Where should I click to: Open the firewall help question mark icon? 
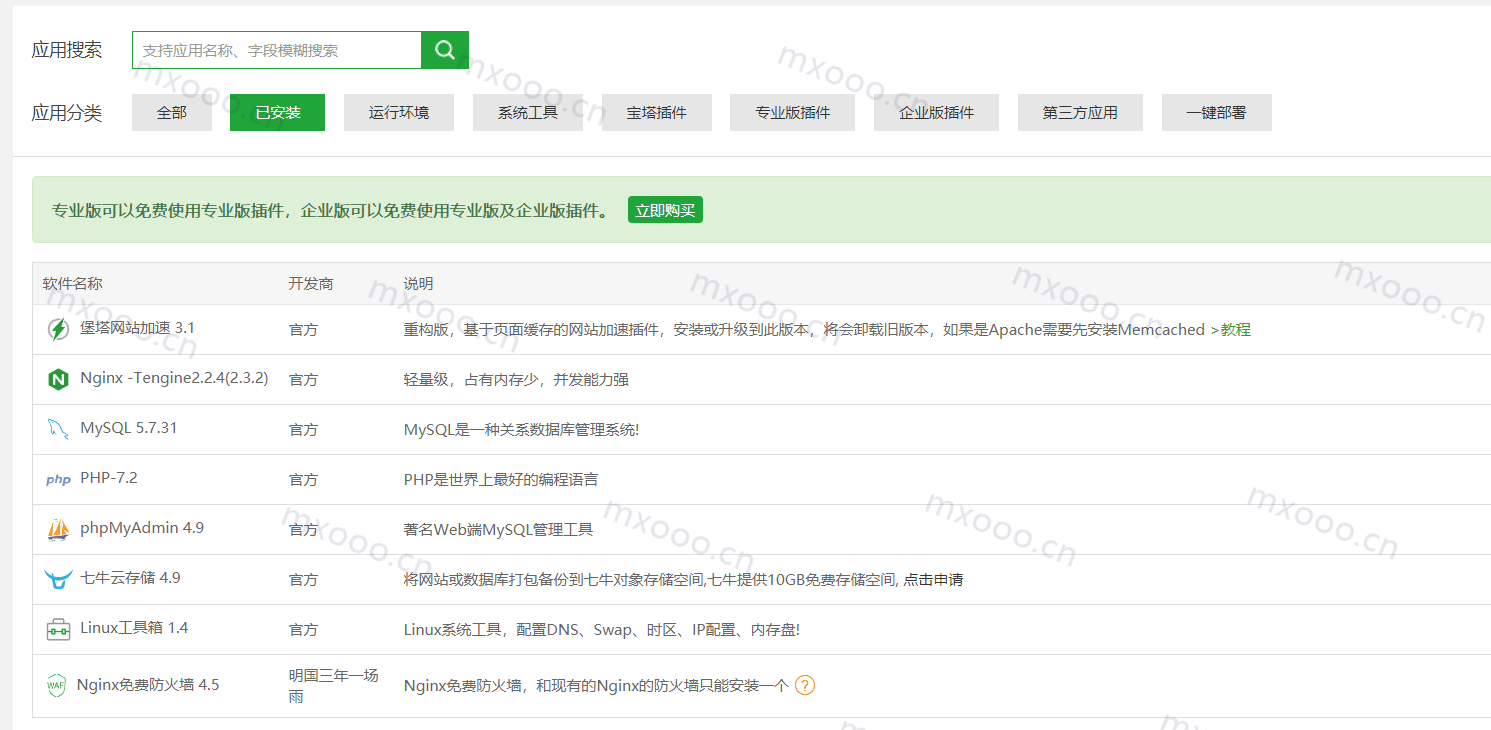click(x=805, y=685)
